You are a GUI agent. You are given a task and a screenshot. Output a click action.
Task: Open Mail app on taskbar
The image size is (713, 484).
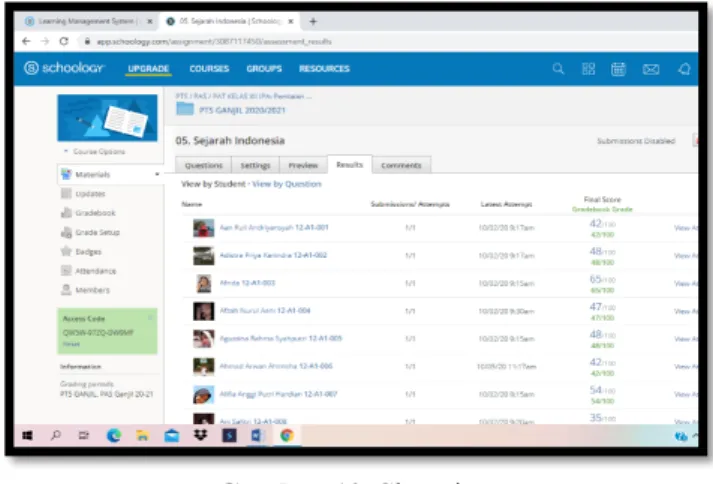point(171,436)
